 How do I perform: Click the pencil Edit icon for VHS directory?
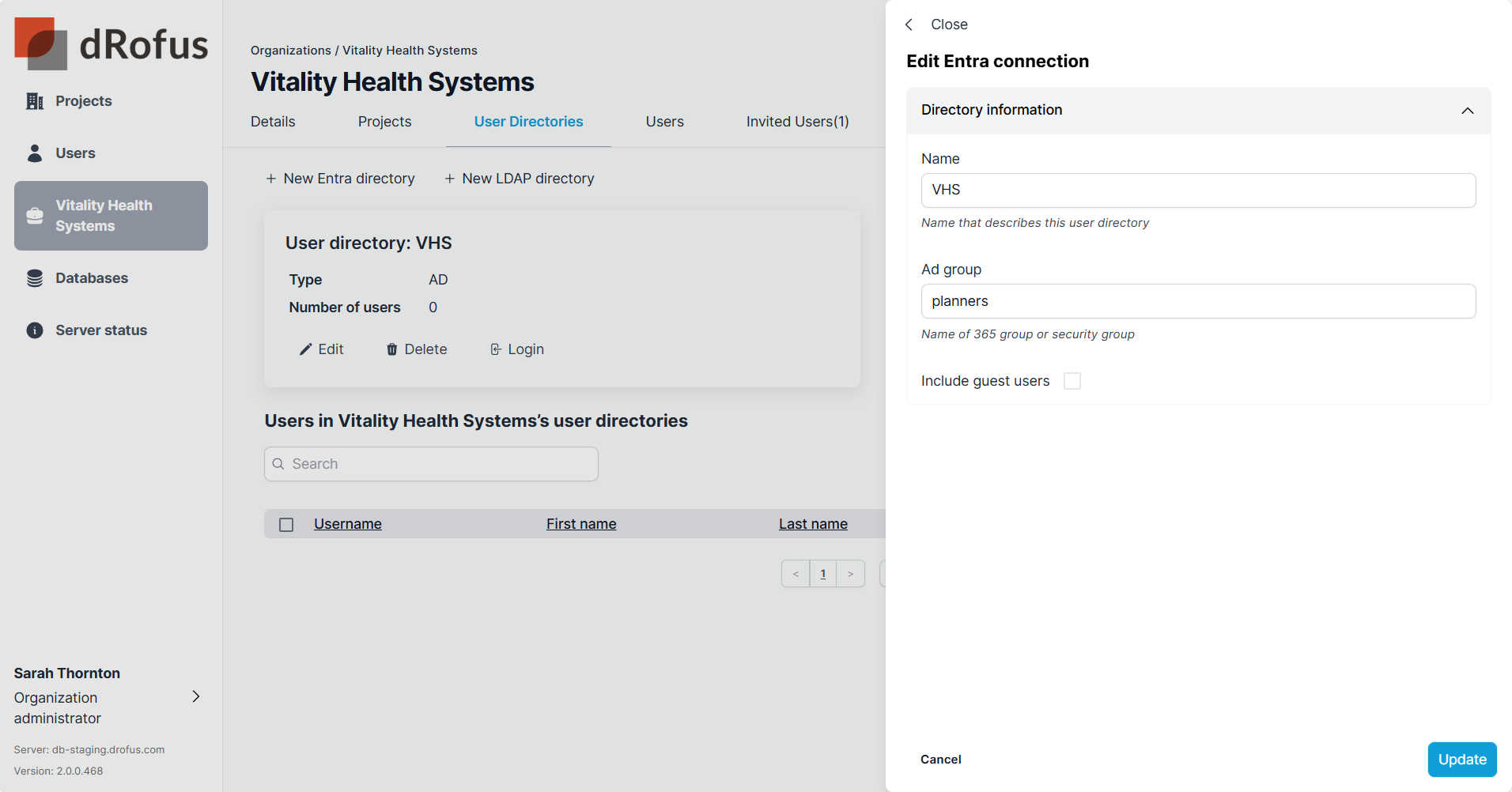[x=306, y=349]
